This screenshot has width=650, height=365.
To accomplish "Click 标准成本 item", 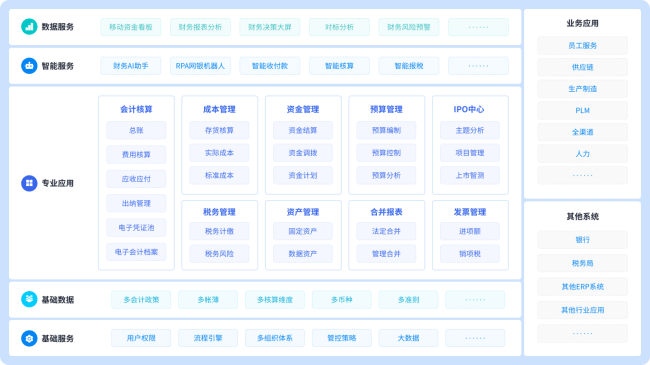I will click(219, 175).
